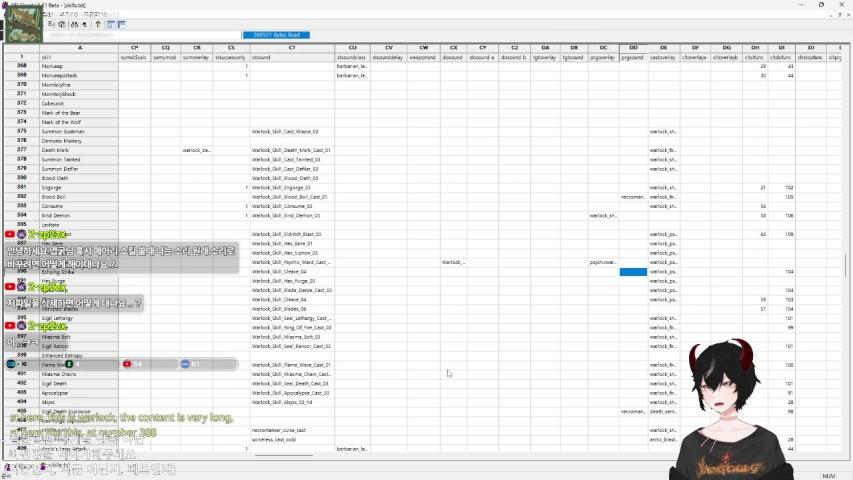Viewport: 853px width, 480px height.
Task: Click the 'Summon Defiler' skill cell
Action: [79, 169]
